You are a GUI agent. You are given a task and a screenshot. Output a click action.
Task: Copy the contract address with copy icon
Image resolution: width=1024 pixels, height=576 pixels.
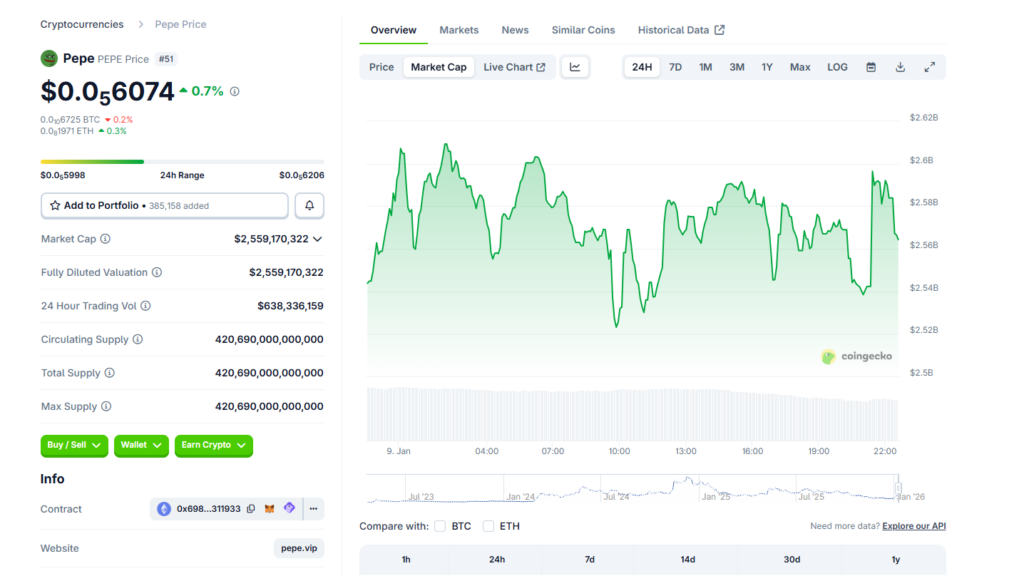pos(251,509)
